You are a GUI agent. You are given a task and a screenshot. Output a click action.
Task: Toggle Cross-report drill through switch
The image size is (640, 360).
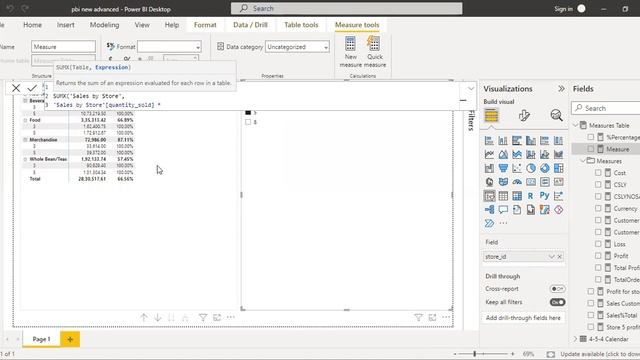pyautogui.click(x=557, y=289)
